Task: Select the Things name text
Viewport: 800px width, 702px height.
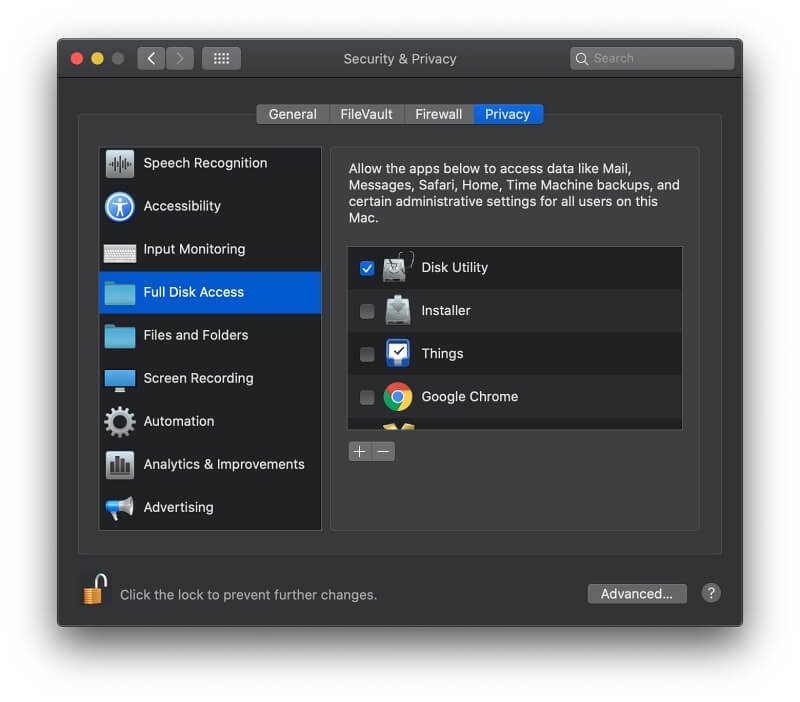Action: (442, 354)
